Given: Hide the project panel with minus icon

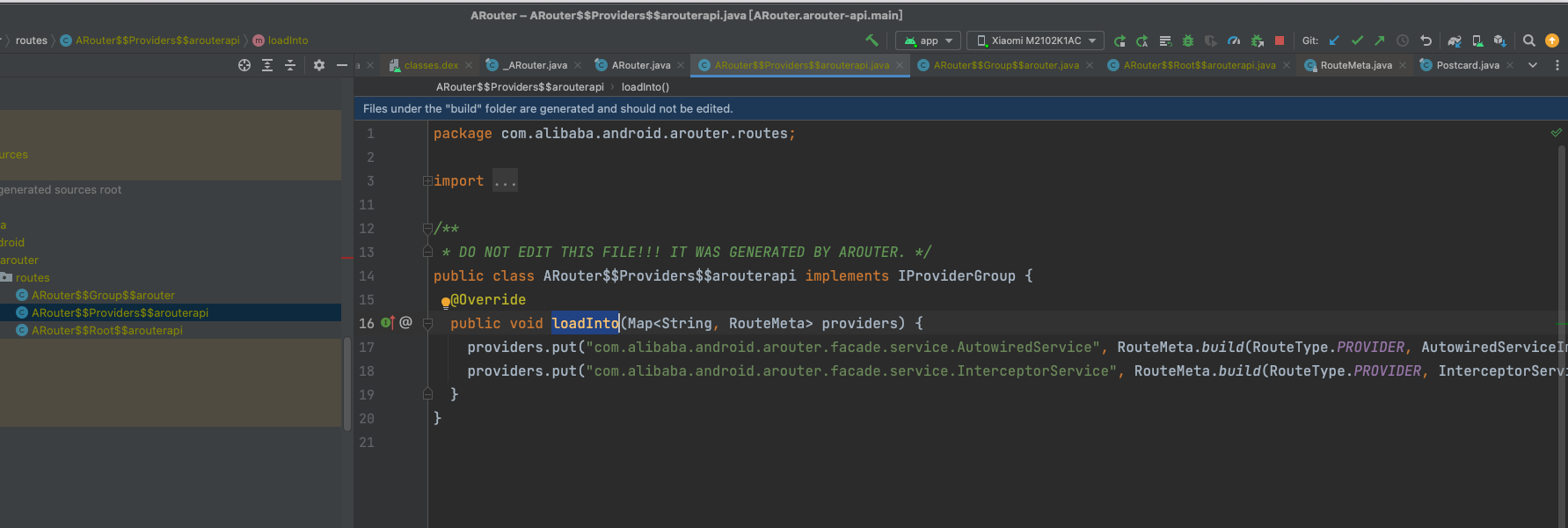Looking at the screenshot, I should 342,65.
